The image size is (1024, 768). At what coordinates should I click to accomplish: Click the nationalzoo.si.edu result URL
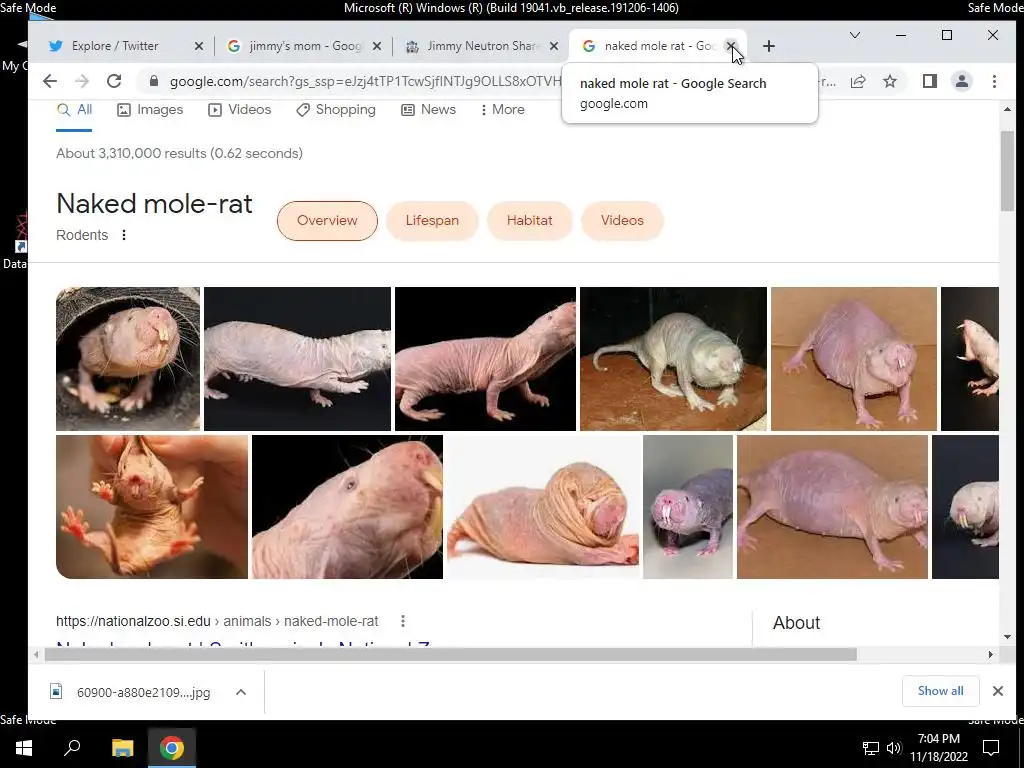coord(217,621)
